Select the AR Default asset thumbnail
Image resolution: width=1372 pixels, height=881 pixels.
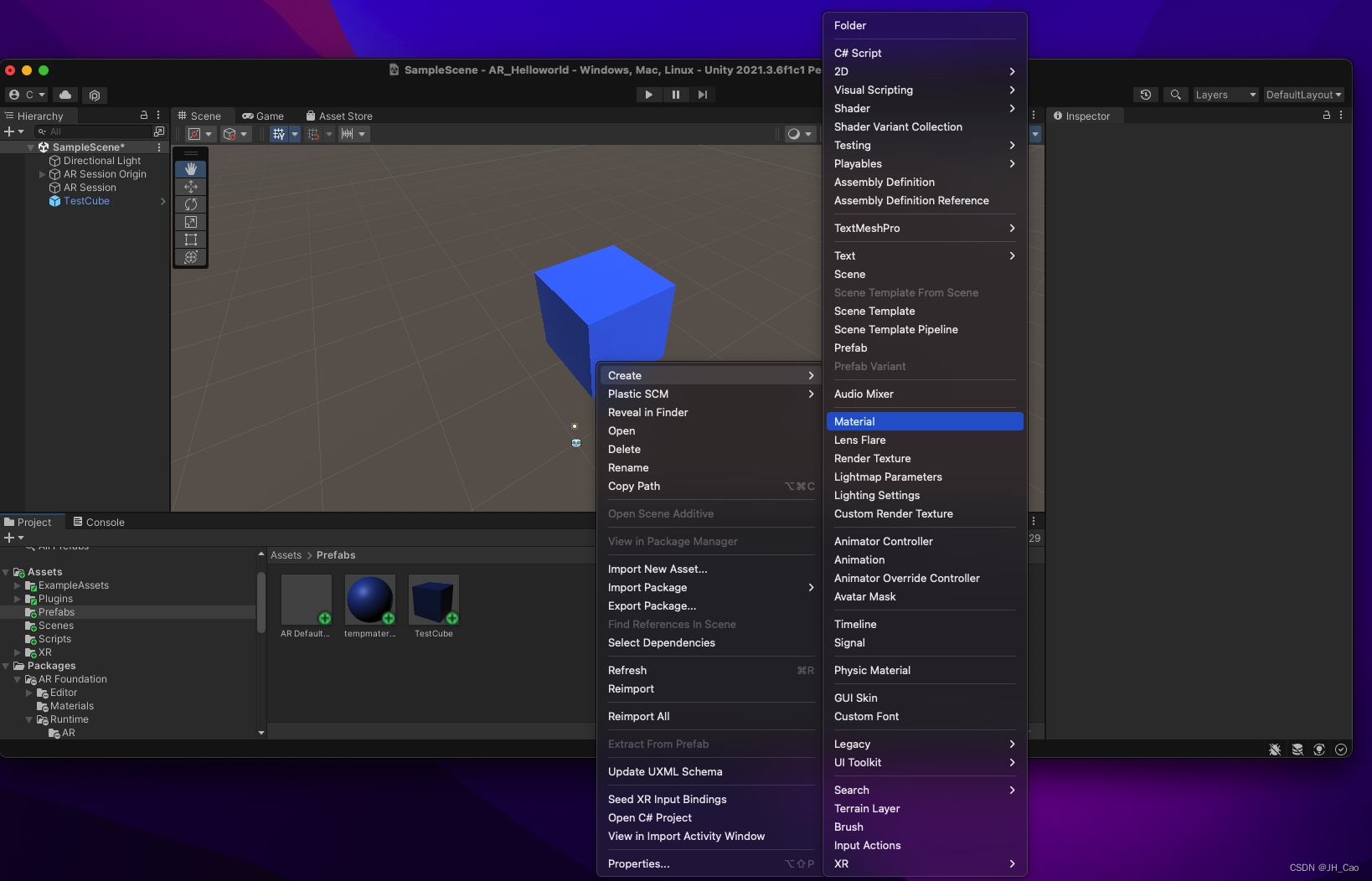click(x=307, y=600)
